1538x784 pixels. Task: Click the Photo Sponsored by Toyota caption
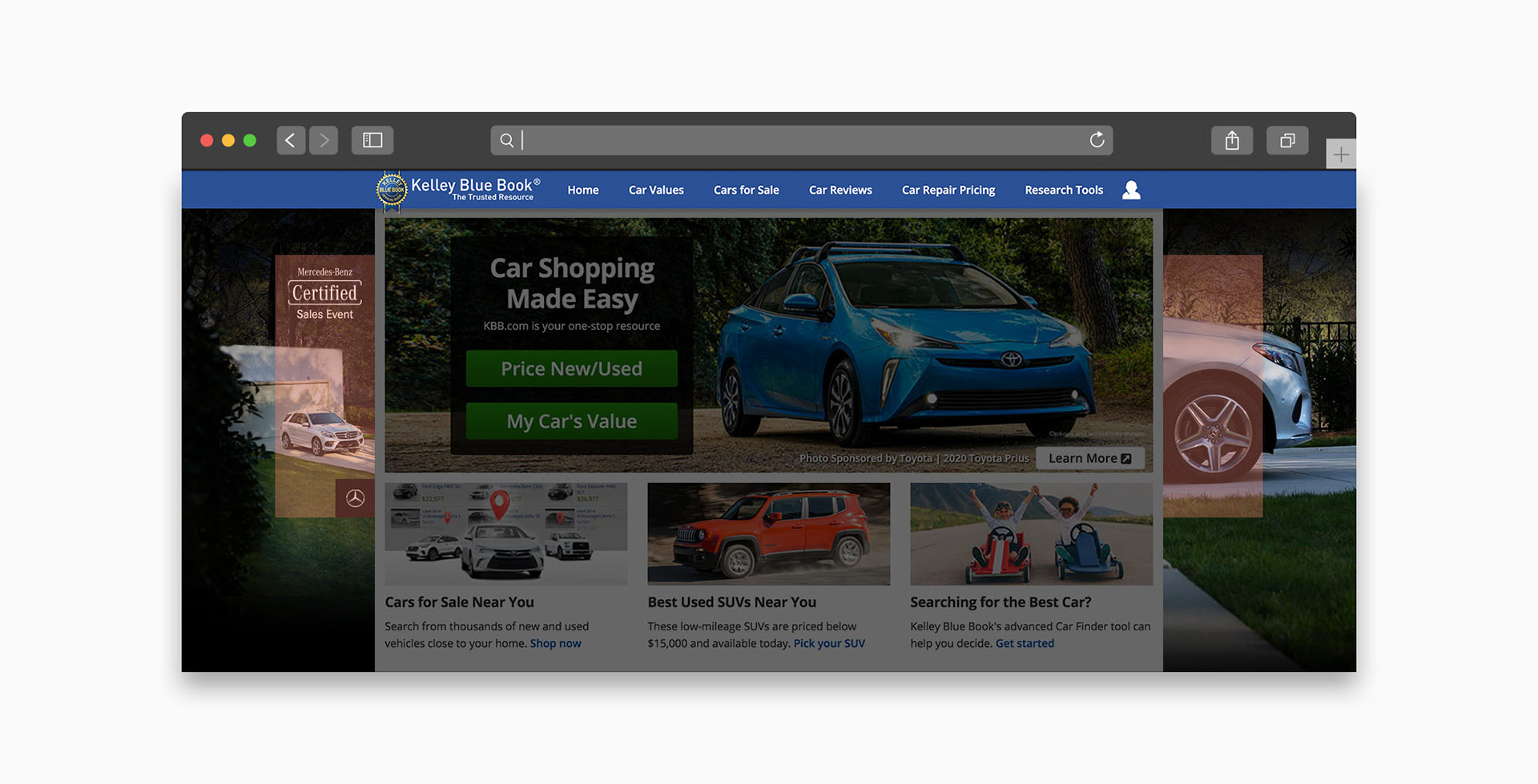pyautogui.click(x=914, y=458)
